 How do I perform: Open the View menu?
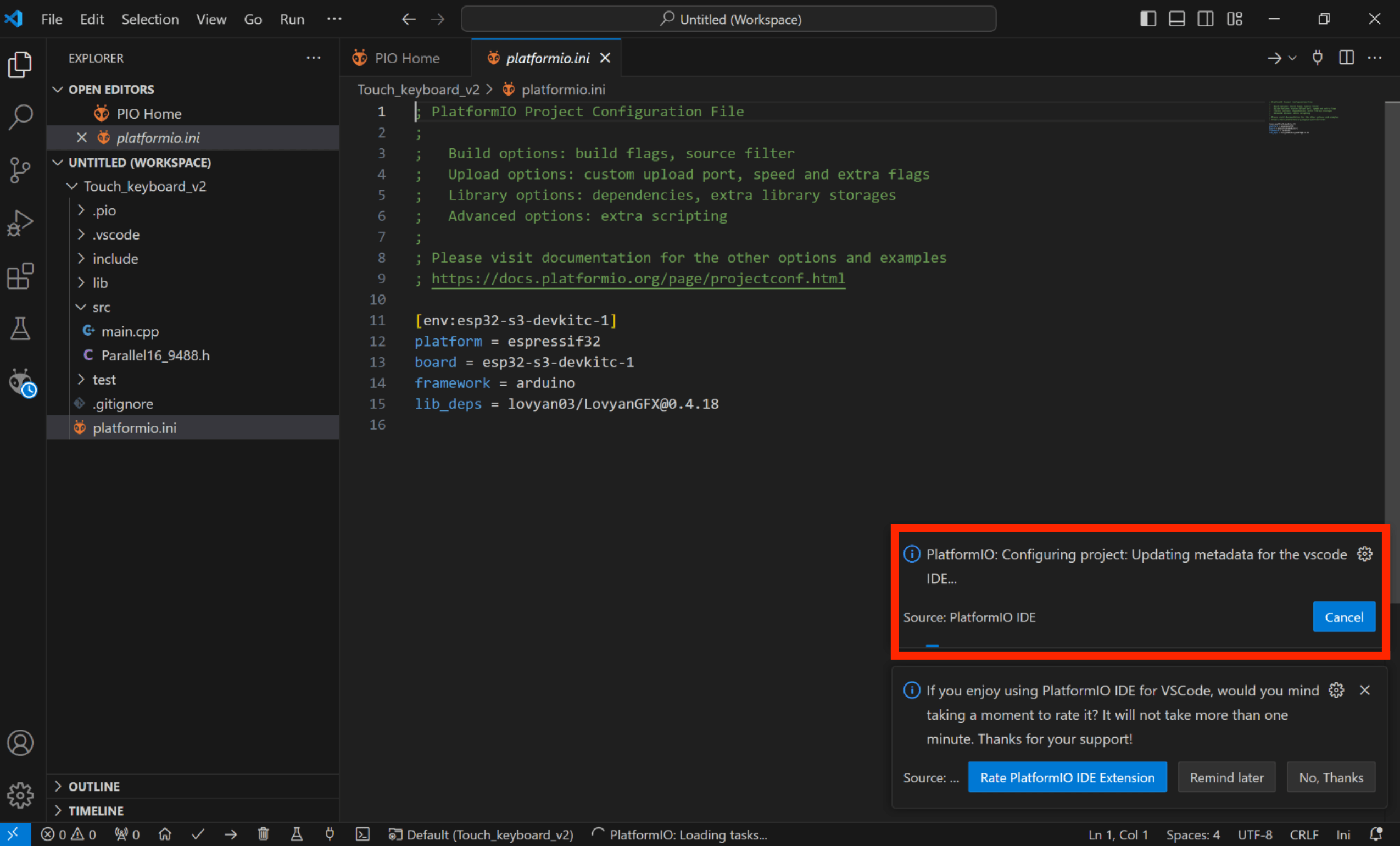pos(211,19)
